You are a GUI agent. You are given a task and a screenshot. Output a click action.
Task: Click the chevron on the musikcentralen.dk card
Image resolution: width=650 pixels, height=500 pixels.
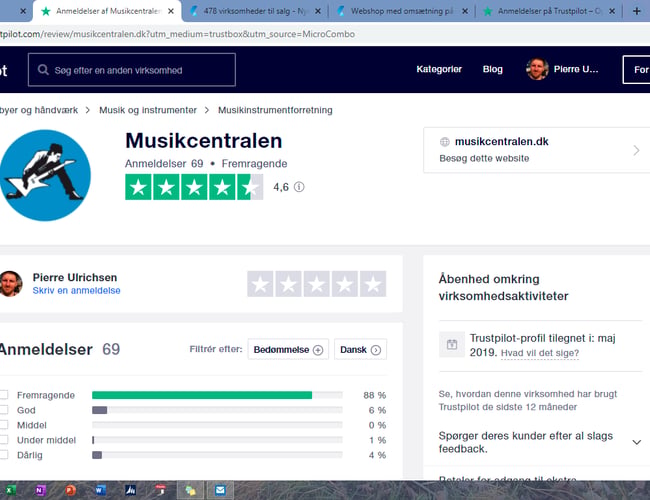coord(636,150)
